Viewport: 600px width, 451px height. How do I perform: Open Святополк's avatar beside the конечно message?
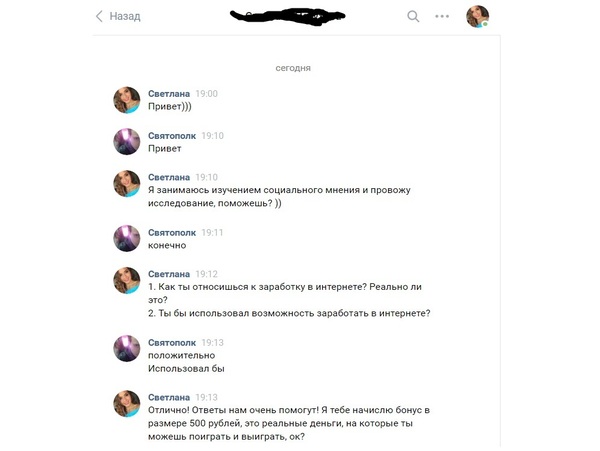pos(127,238)
